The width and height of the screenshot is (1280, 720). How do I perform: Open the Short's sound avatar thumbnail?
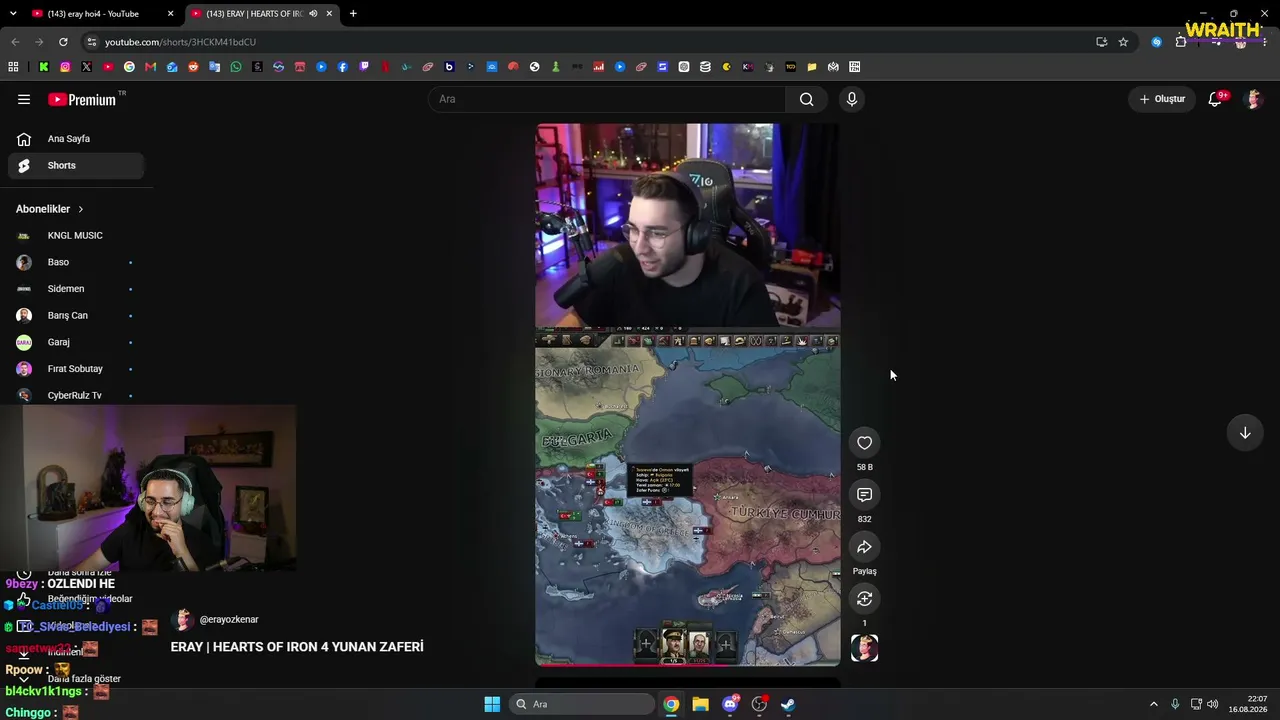tap(865, 648)
